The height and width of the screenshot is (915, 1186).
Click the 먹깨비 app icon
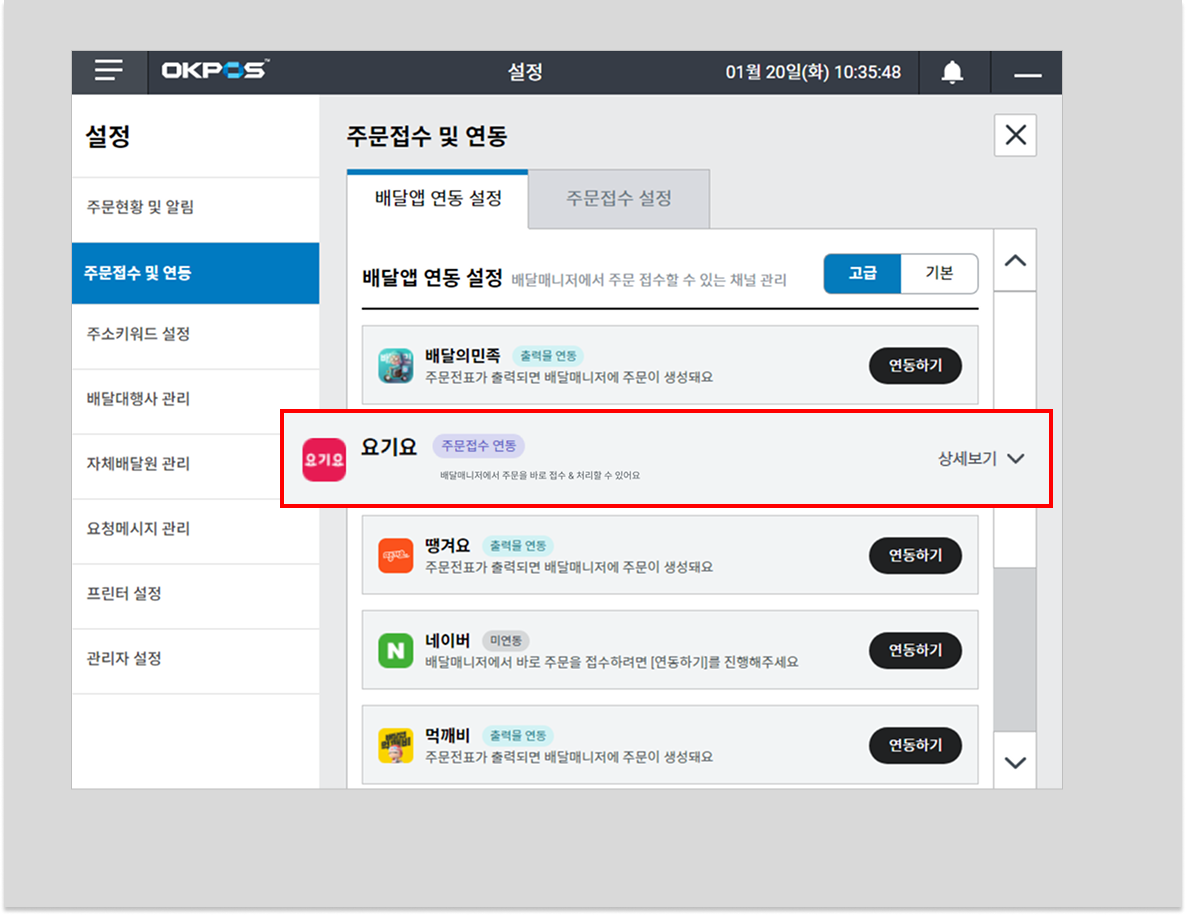395,745
